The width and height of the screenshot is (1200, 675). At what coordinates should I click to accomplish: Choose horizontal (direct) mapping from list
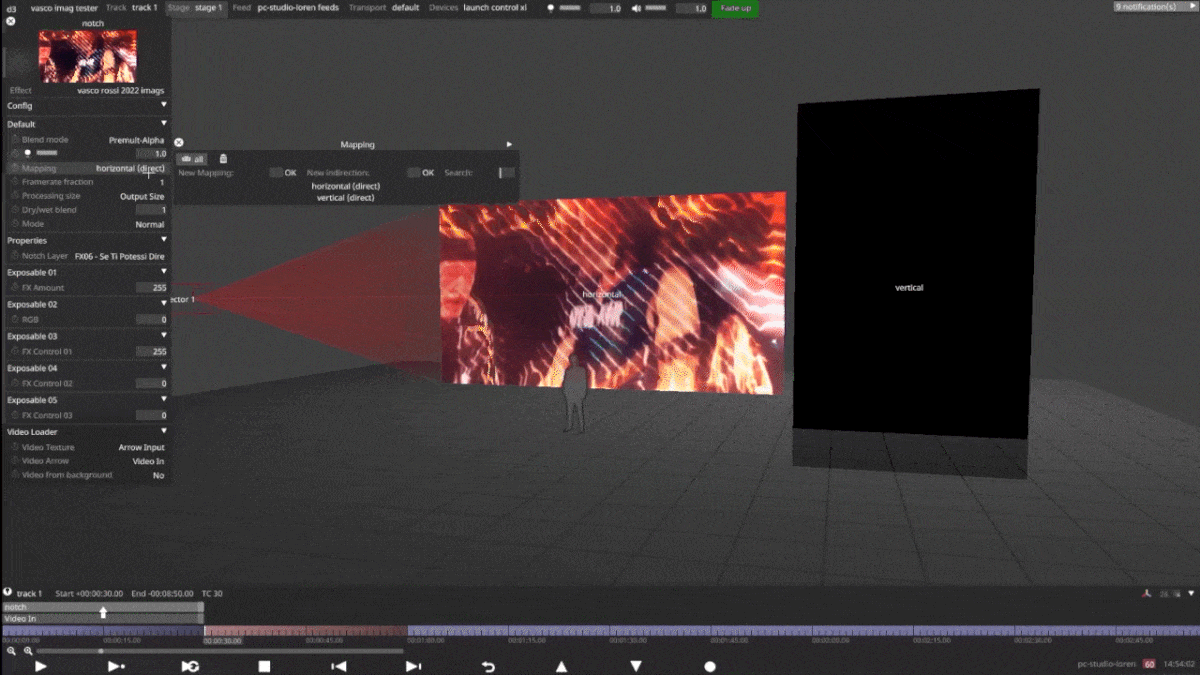point(345,186)
